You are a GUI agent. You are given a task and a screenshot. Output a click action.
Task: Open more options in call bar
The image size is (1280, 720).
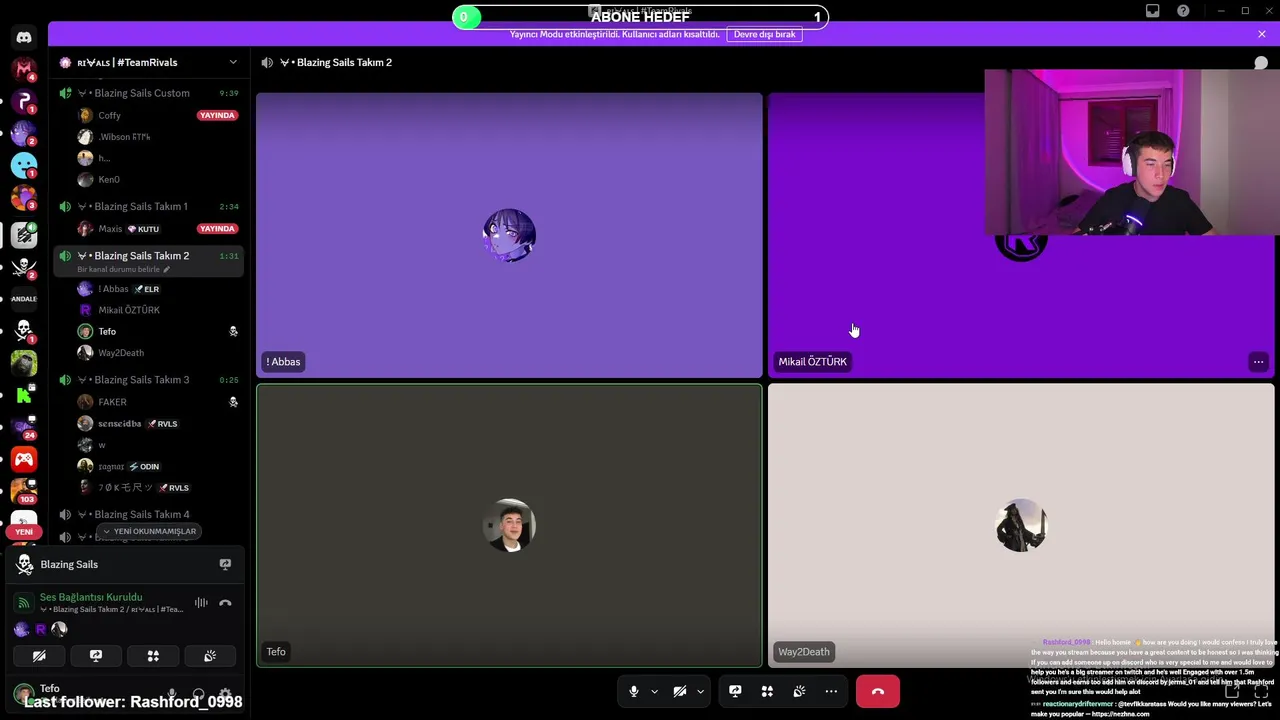pyautogui.click(x=831, y=691)
